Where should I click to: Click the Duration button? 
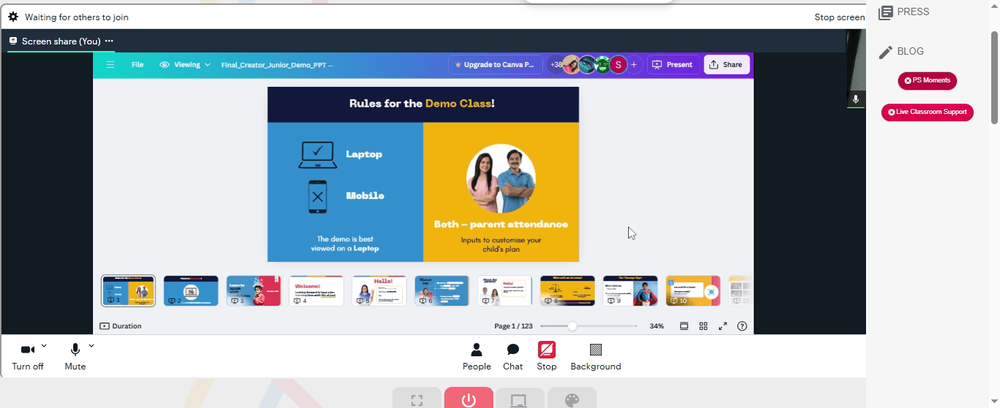click(121, 326)
